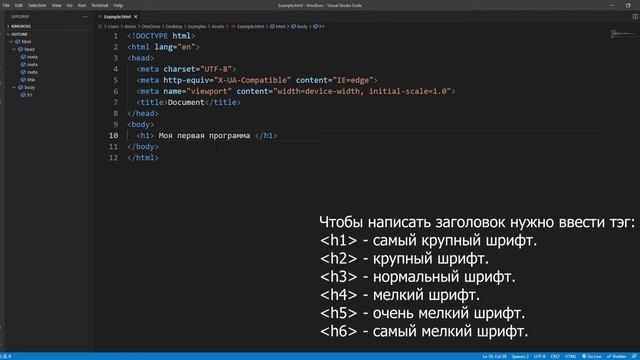Click the Prettier status item

point(616,356)
